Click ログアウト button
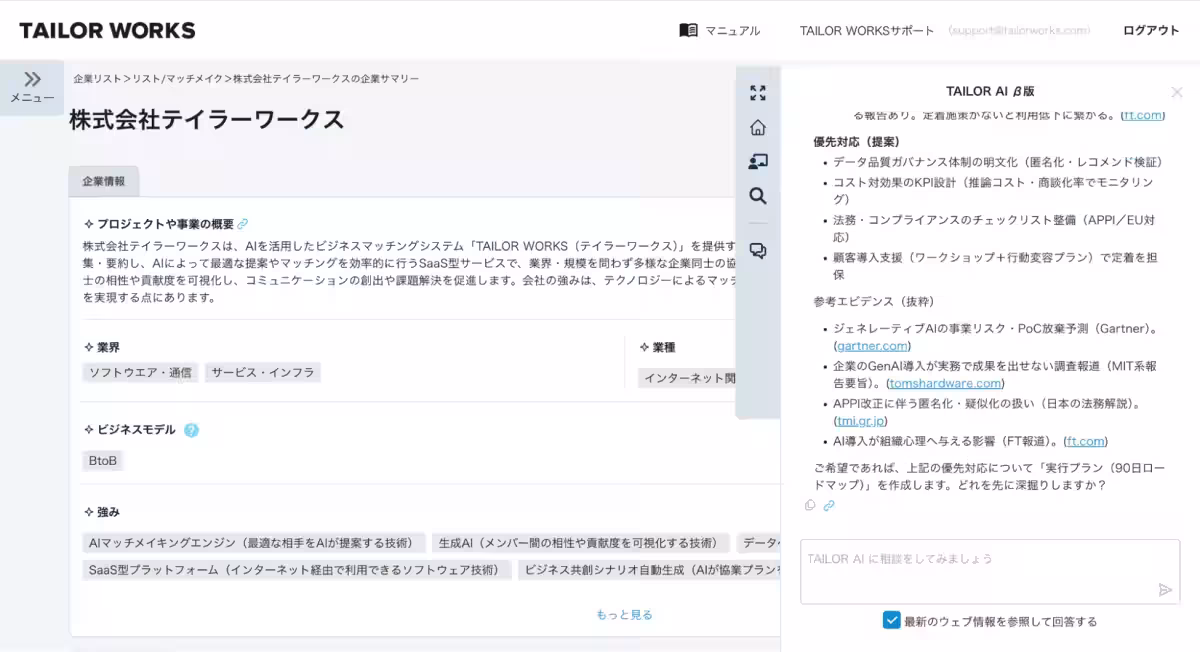Viewport: 1200px width, 652px height. pos(1151,31)
